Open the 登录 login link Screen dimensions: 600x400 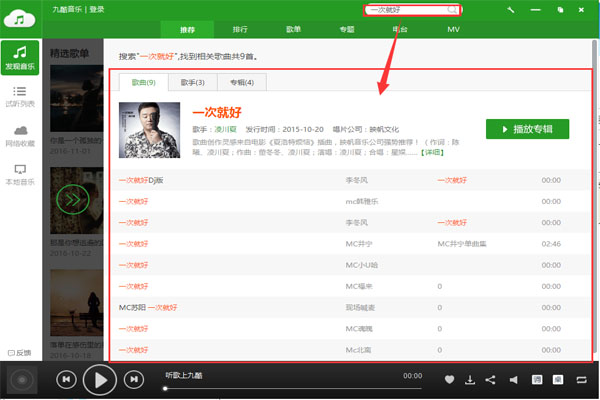(x=96, y=9)
